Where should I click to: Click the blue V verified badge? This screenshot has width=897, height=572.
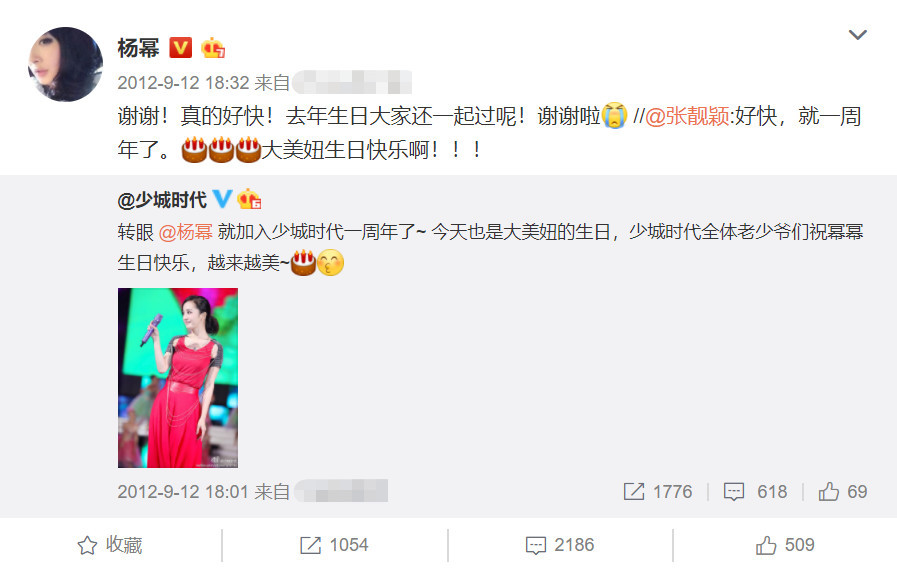tap(222, 199)
